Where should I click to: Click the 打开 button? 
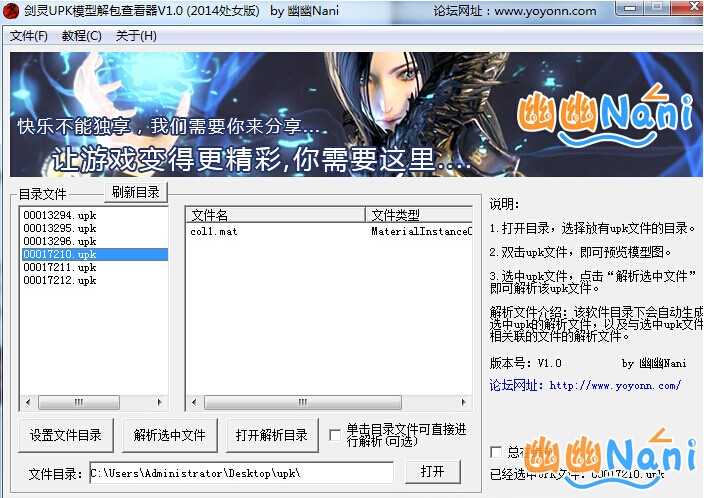pos(432,471)
